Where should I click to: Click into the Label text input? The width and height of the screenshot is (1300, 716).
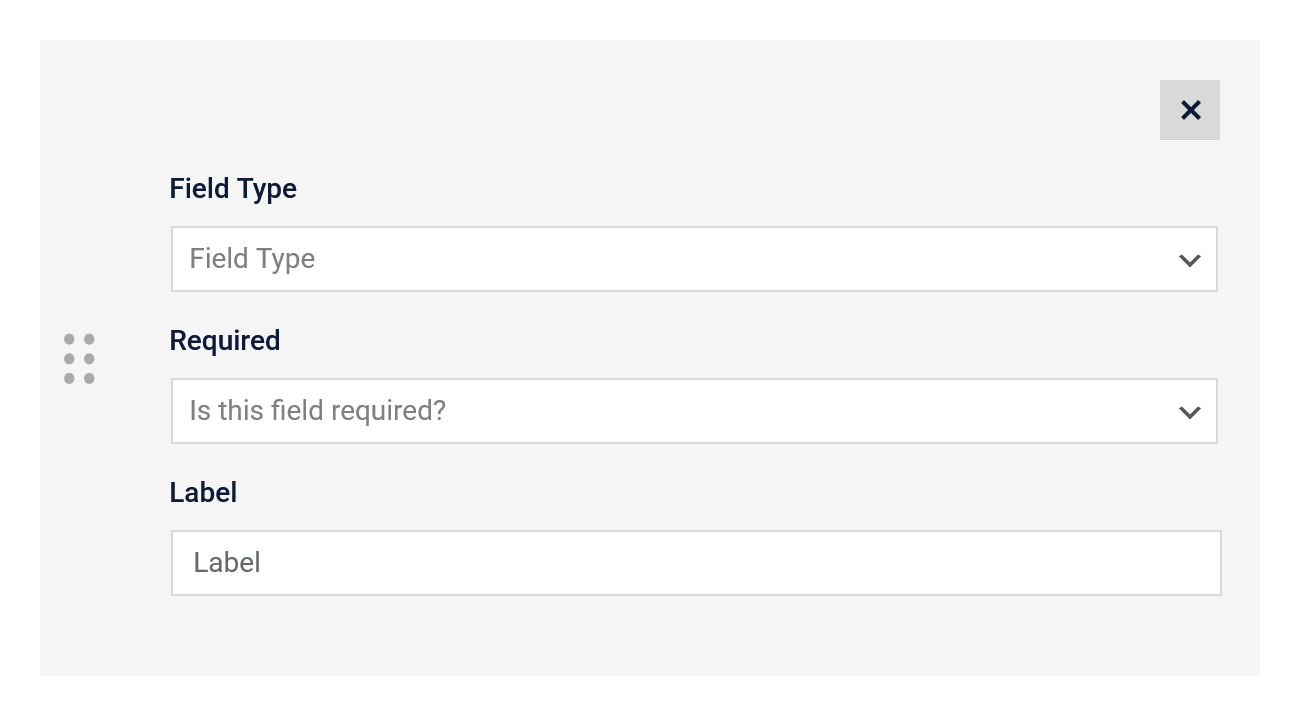click(696, 563)
